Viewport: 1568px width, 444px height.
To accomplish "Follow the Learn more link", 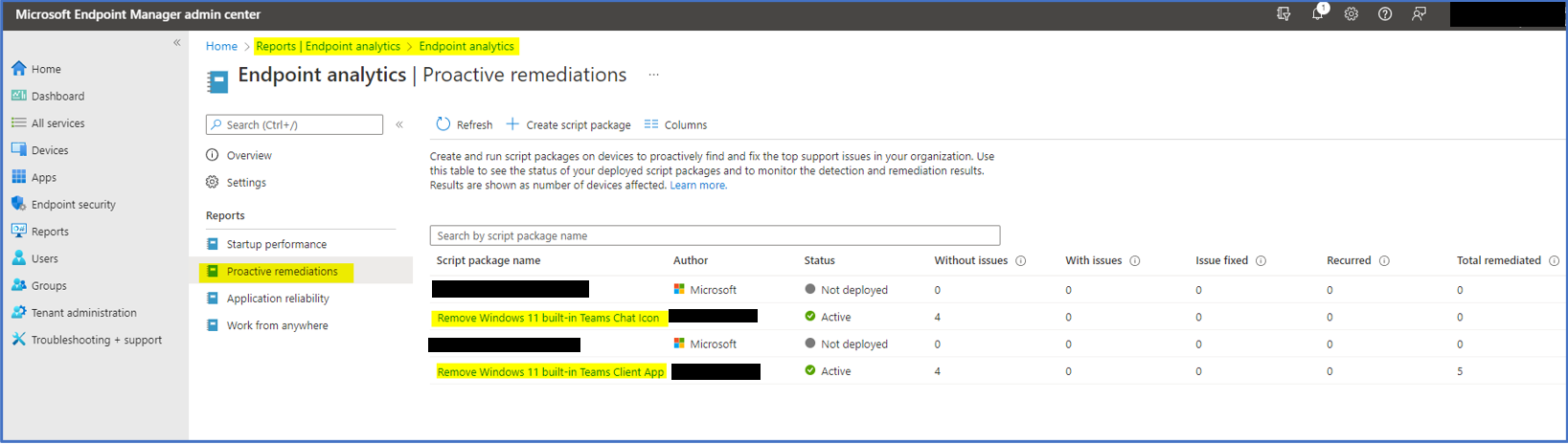I will click(698, 186).
